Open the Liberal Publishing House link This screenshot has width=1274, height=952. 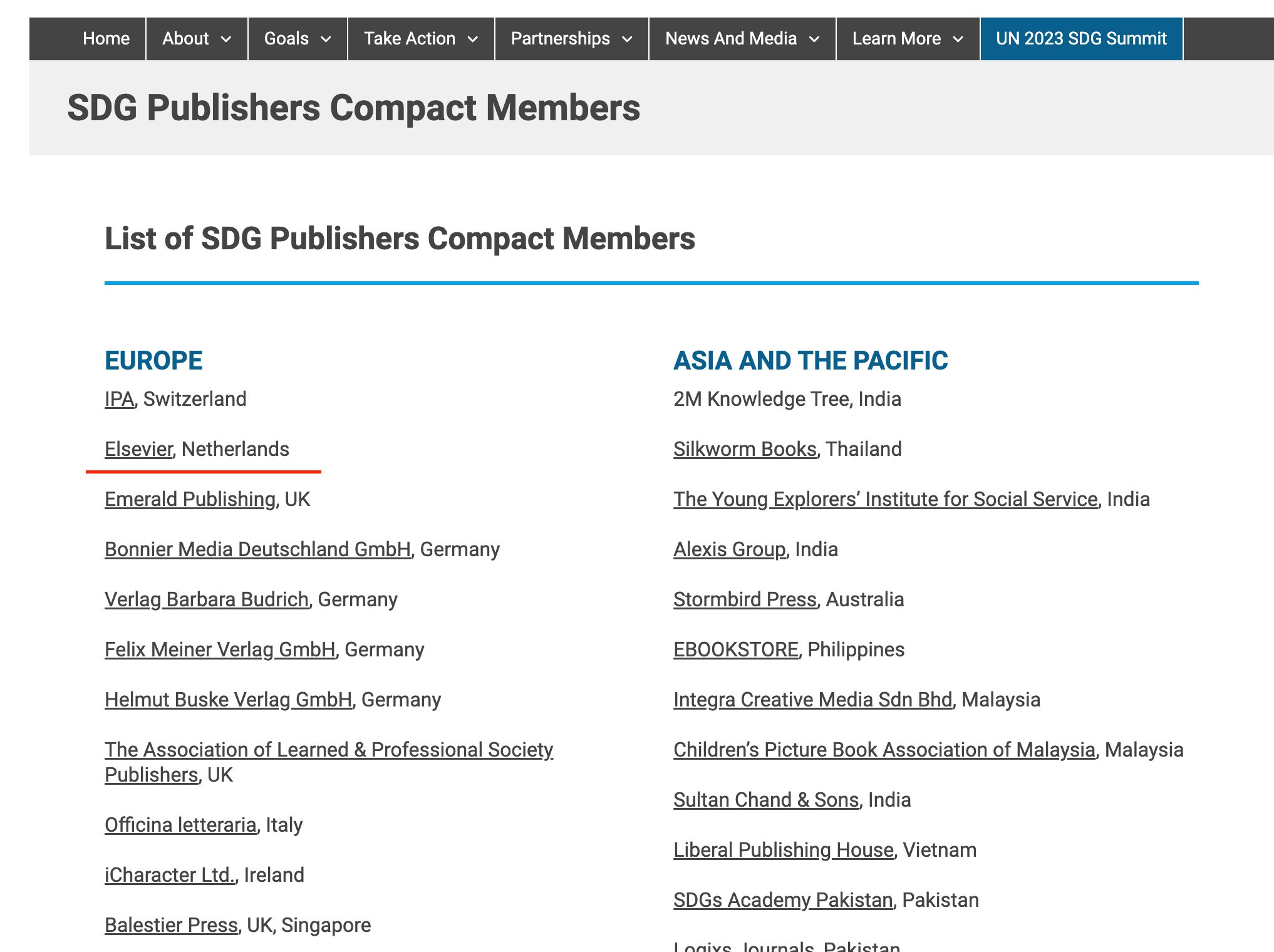[x=784, y=850]
